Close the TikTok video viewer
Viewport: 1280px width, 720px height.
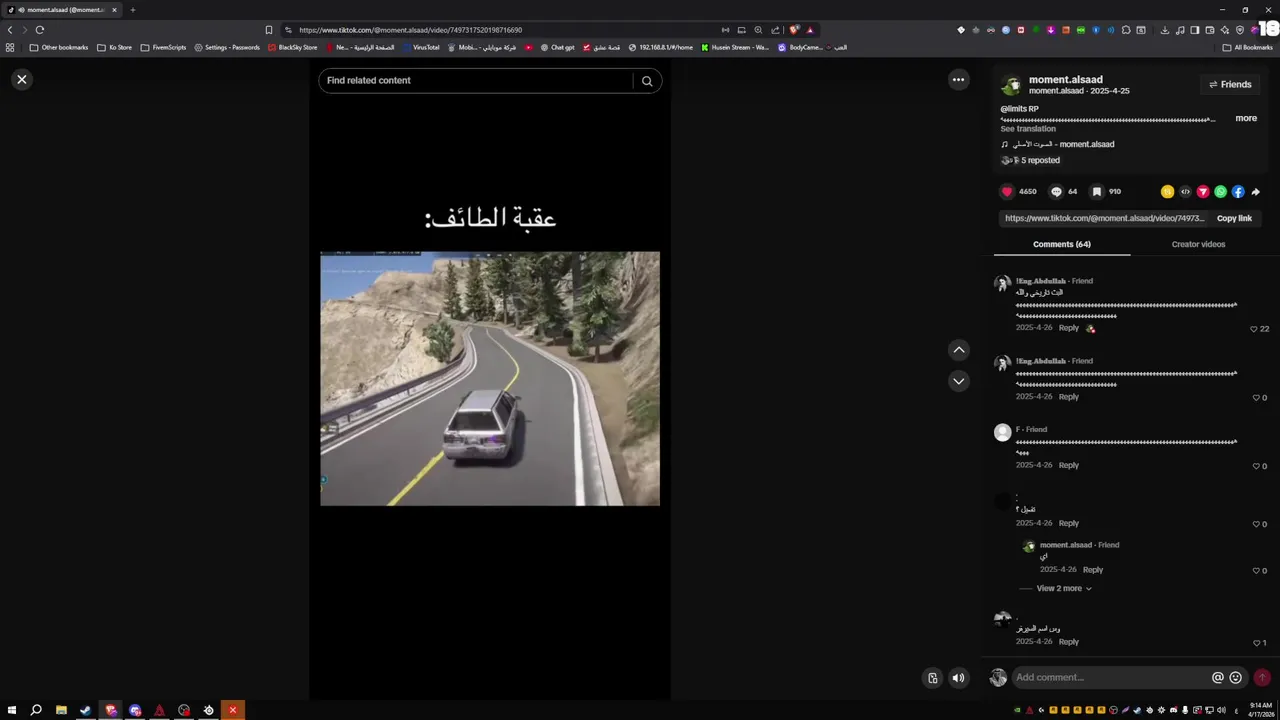tap(22, 80)
